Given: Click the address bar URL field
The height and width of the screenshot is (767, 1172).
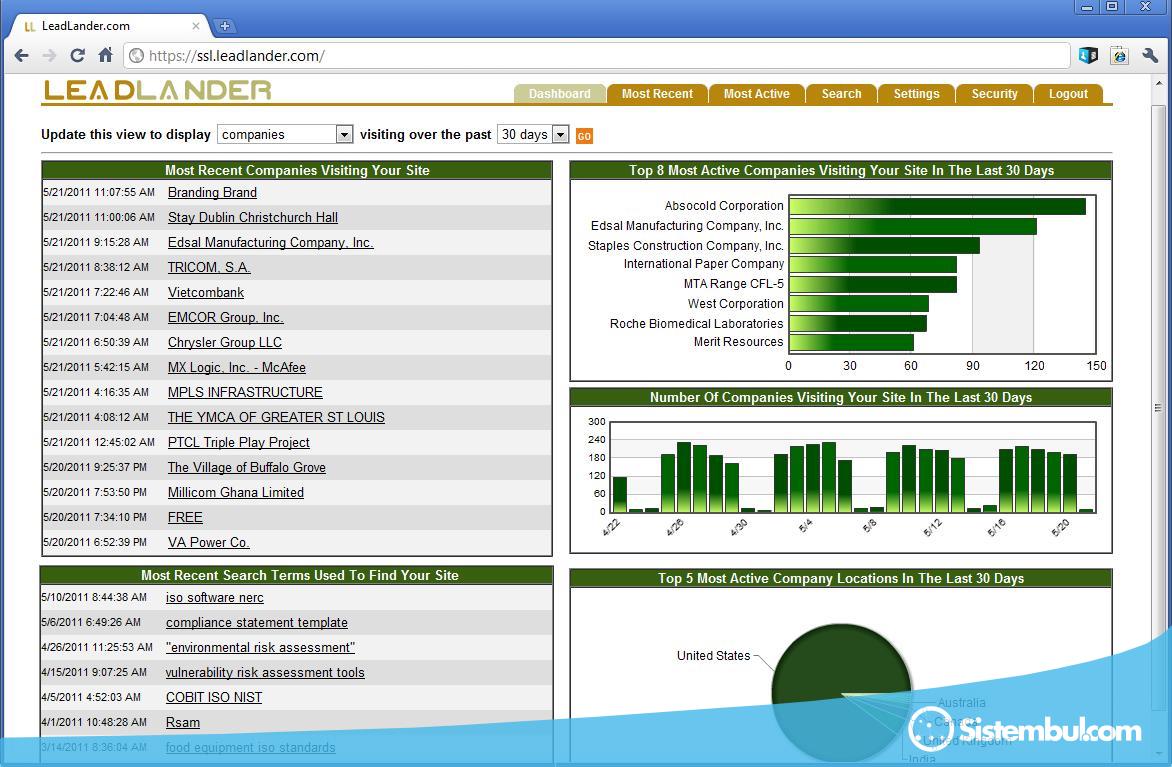Looking at the screenshot, I should click(x=600, y=56).
